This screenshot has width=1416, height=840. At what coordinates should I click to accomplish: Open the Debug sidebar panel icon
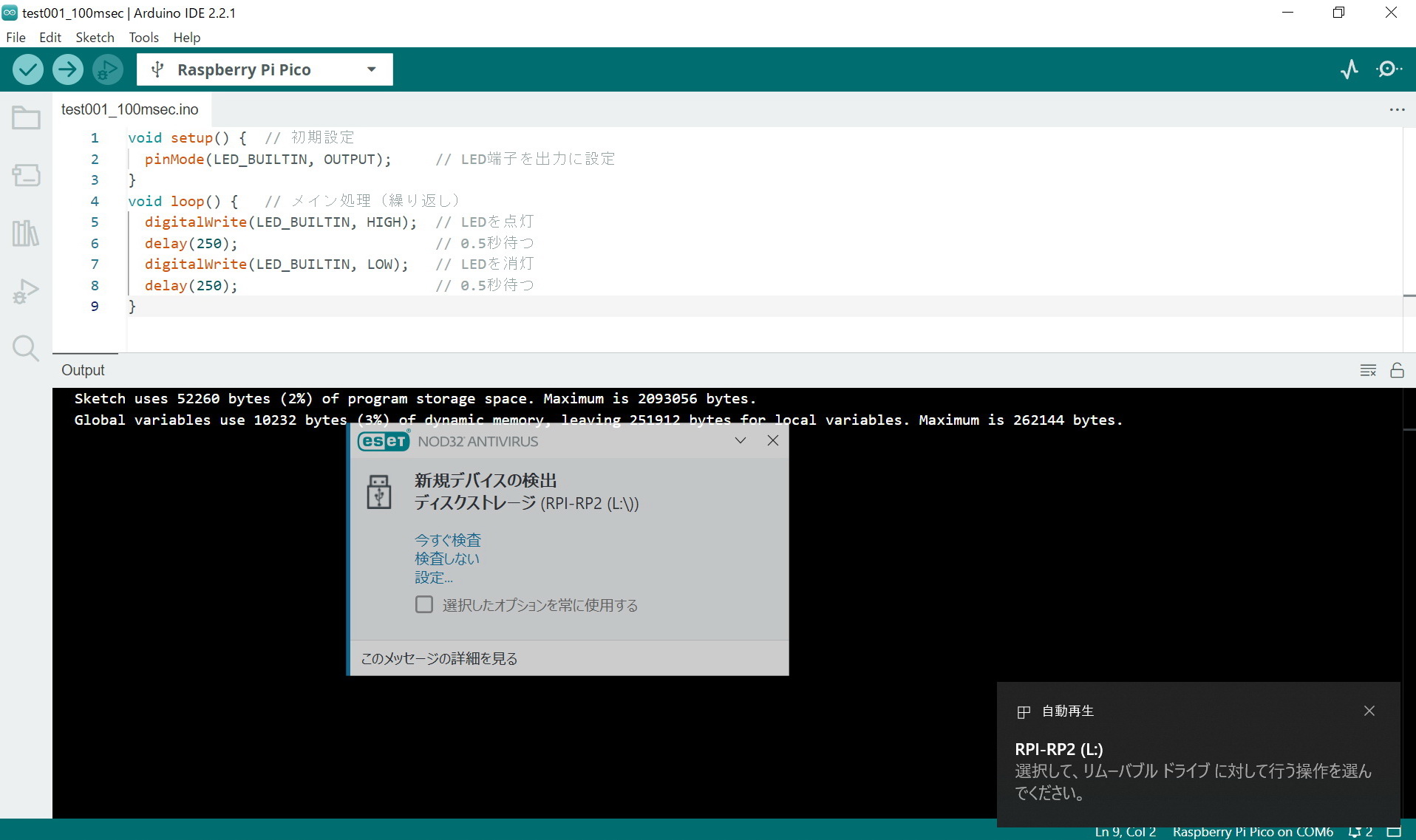click(x=26, y=291)
